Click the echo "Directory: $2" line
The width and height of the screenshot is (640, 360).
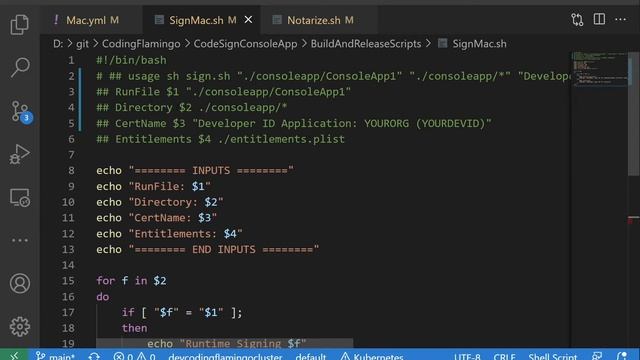tap(160, 202)
